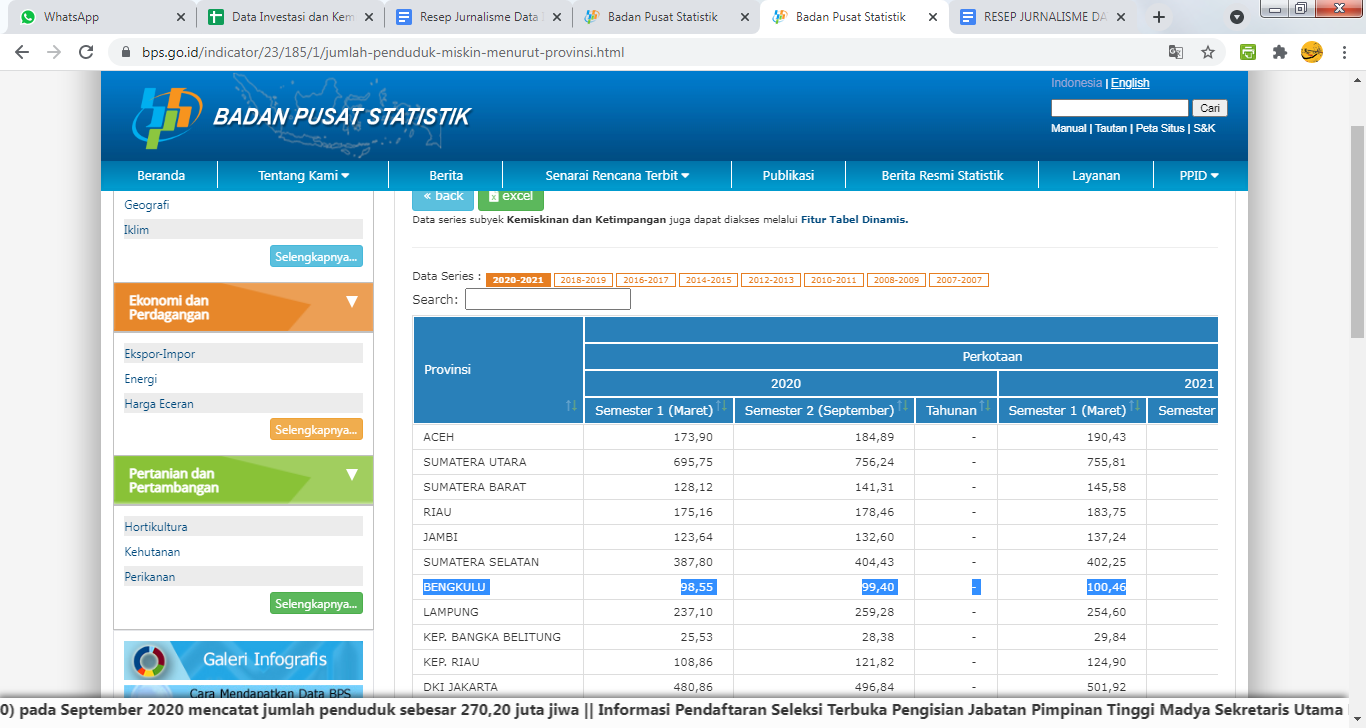
Task: Reload the page with the refresh icon
Action: pyautogui.click(x=86, y=52)
